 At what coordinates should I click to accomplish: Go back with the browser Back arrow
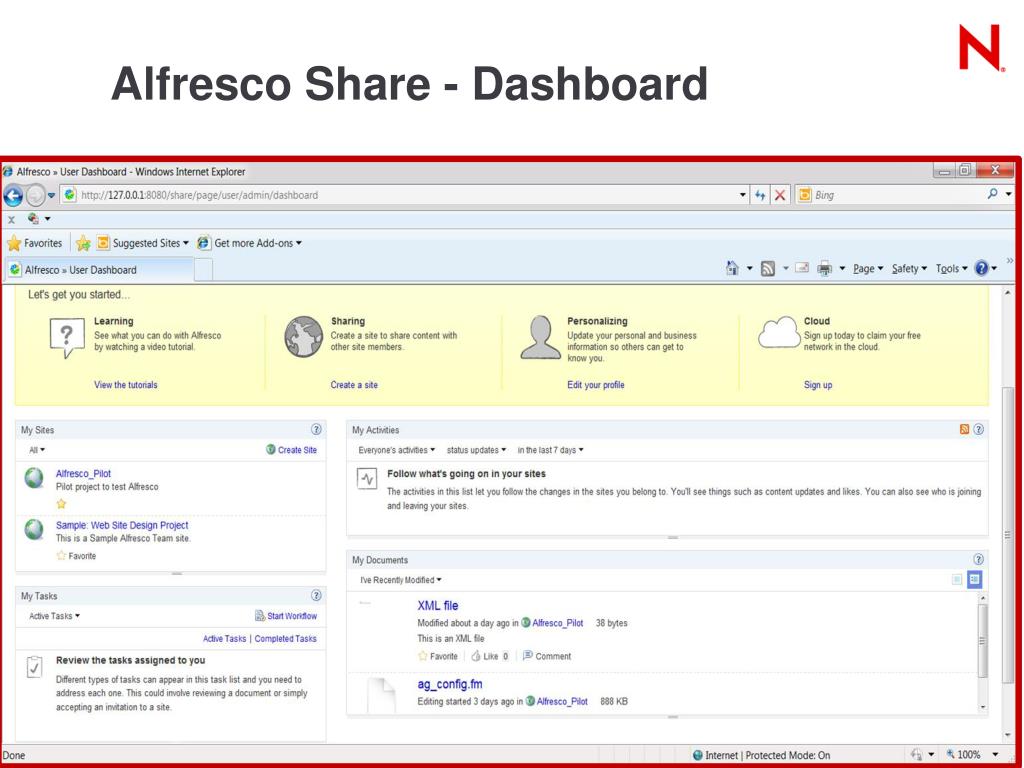coord(13,195)
